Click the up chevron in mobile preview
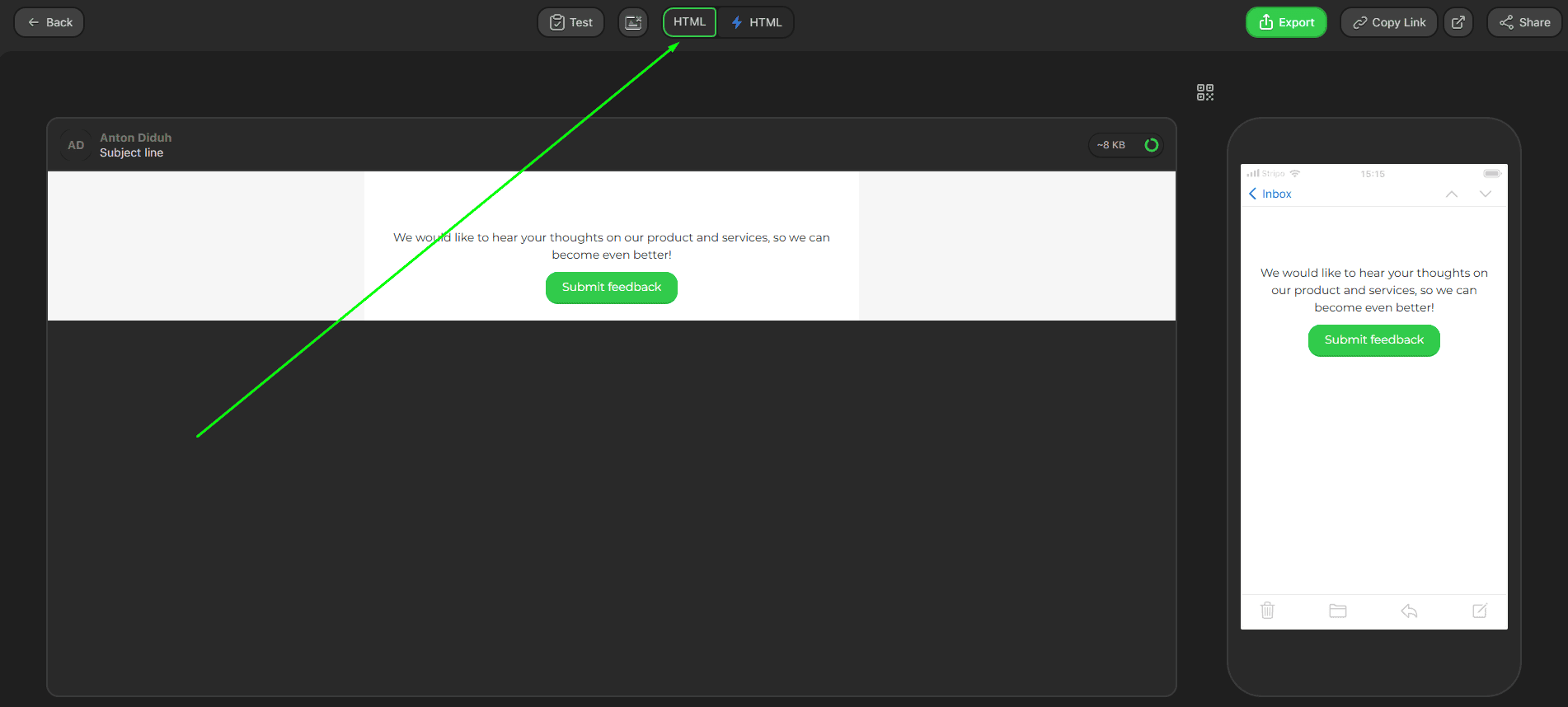Screen dimensions: 1568x707 [x=1451, y=194]
